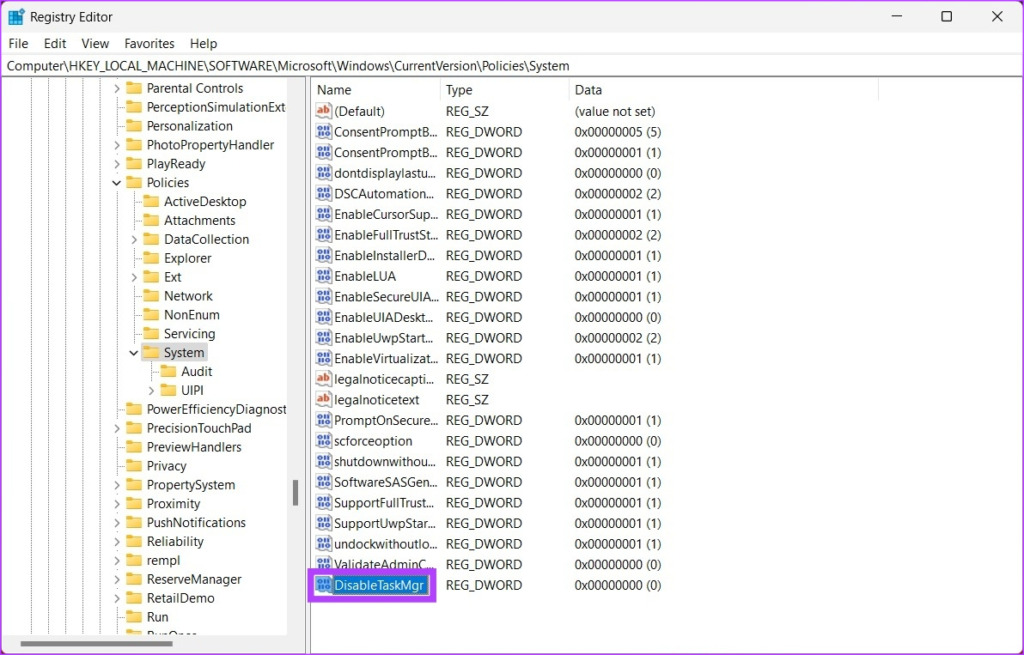Expand the PushNotifications key
Screen dimensions: 1024x655
click(117, 522)
